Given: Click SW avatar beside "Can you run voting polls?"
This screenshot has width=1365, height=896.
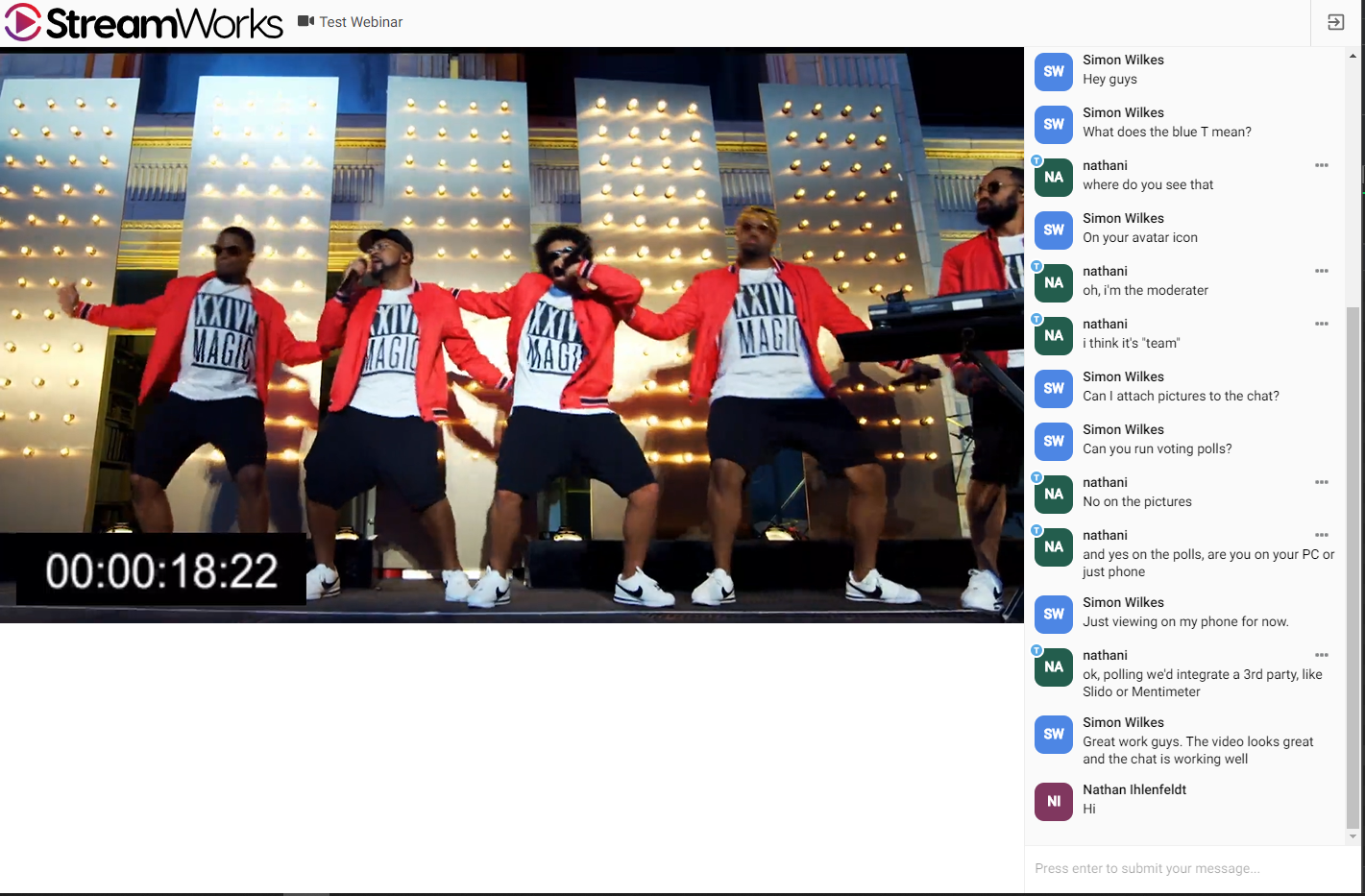Looking at the screenshot, I should click(x=1054, y=441).
